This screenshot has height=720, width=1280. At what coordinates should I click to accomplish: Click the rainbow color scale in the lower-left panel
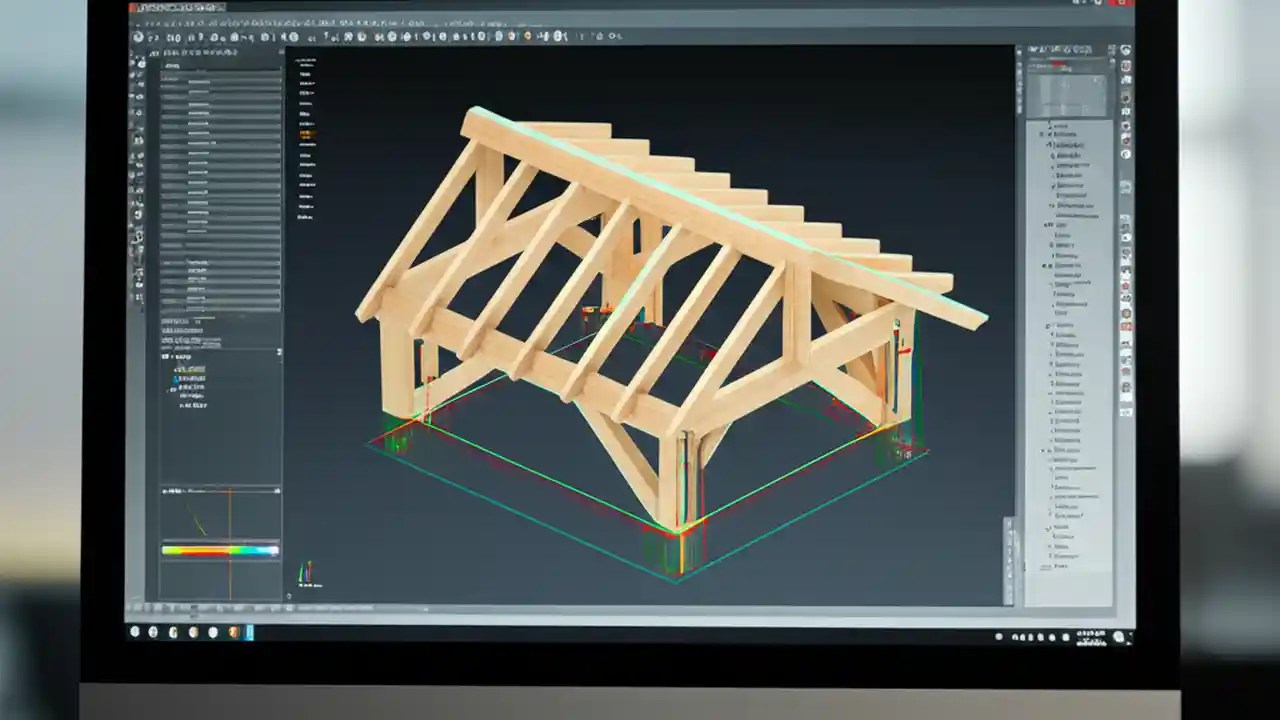(x=218, y=549)
